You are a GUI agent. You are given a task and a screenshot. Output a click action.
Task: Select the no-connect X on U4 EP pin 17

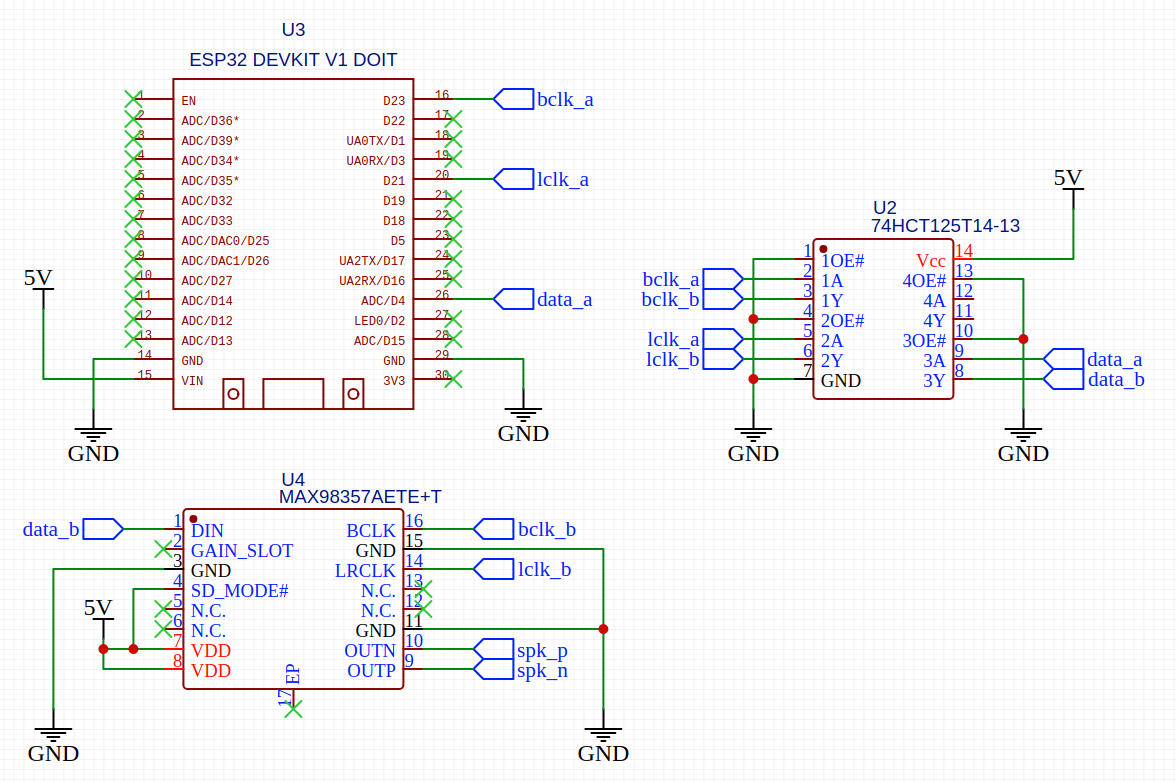click(293, 709)
